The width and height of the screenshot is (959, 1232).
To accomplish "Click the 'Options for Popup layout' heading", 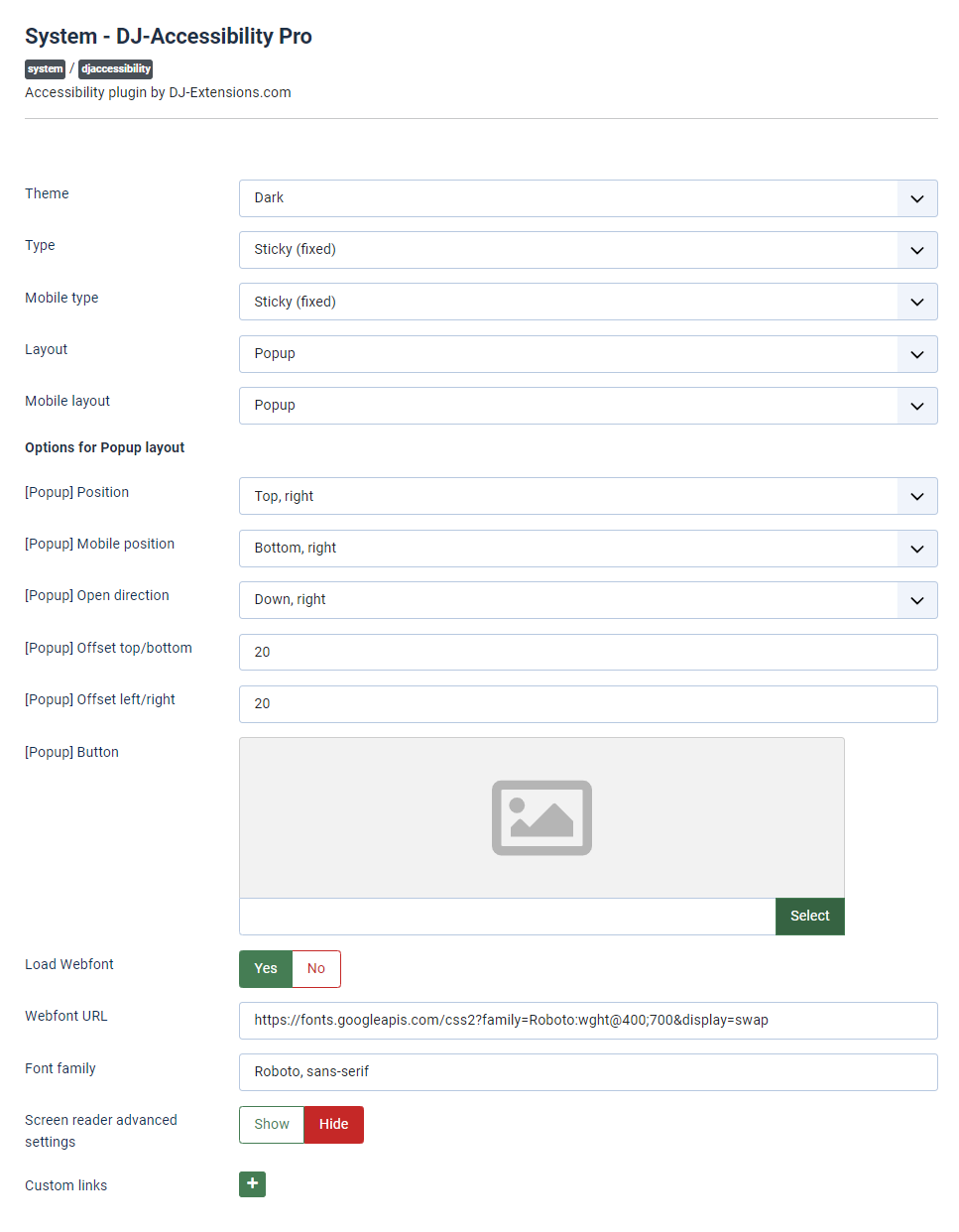I will pos(104,447).
